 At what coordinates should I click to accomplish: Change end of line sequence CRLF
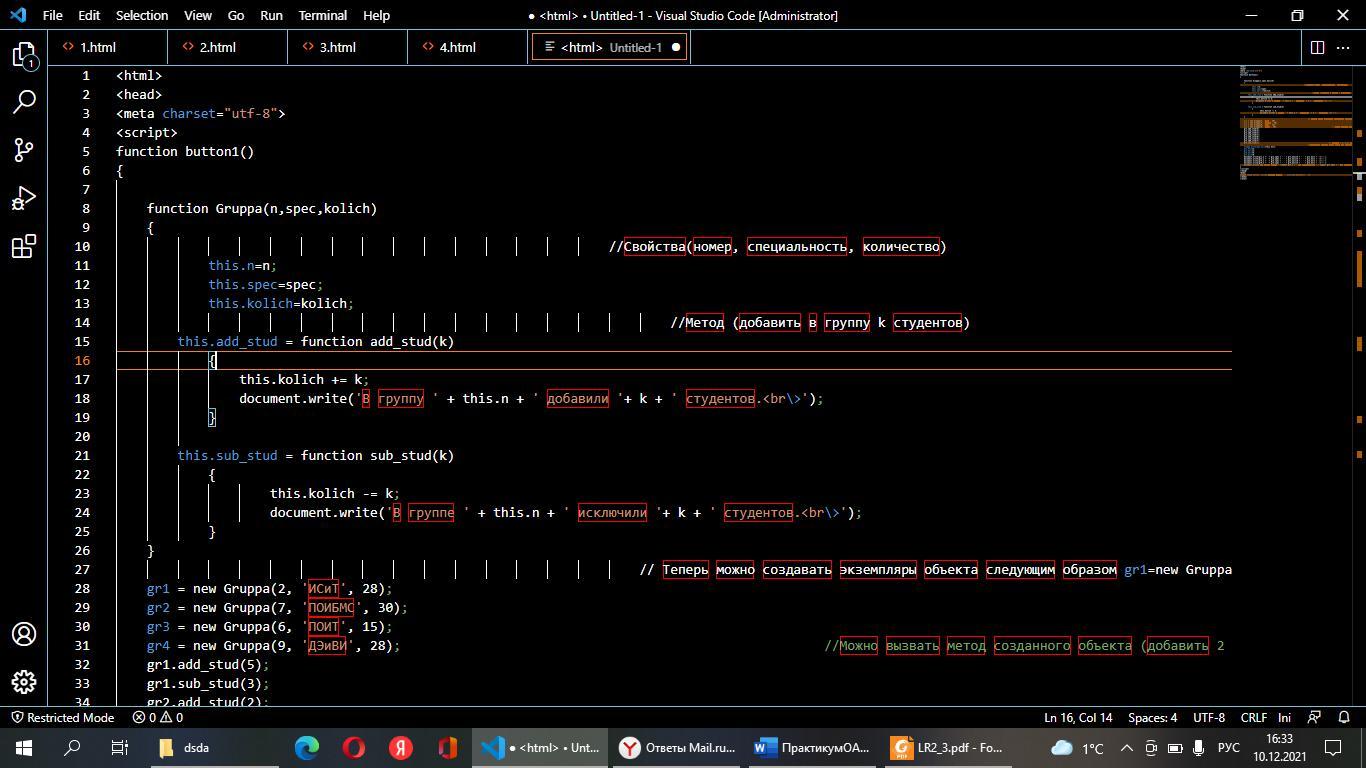[1253, 717]
